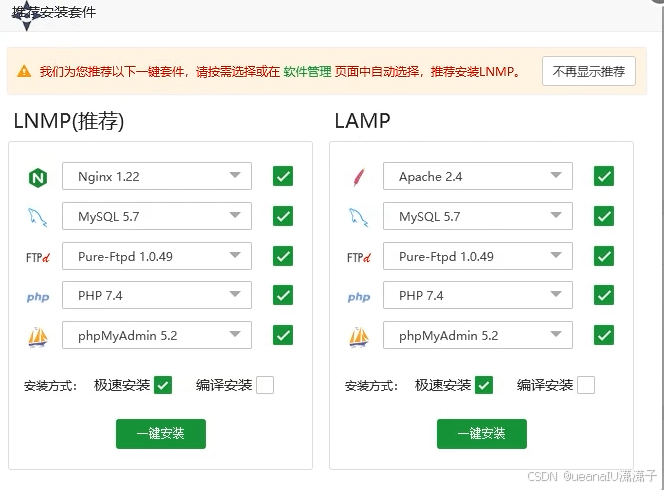Click the 不再显示推荐 button
The image size is (664, 490).
(589, 71)
